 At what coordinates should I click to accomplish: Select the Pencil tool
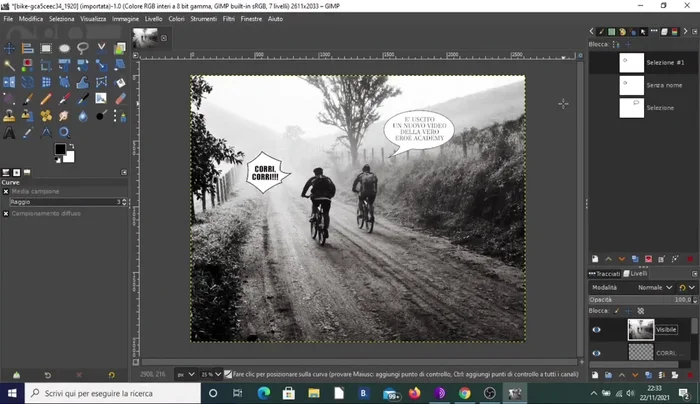47,98
